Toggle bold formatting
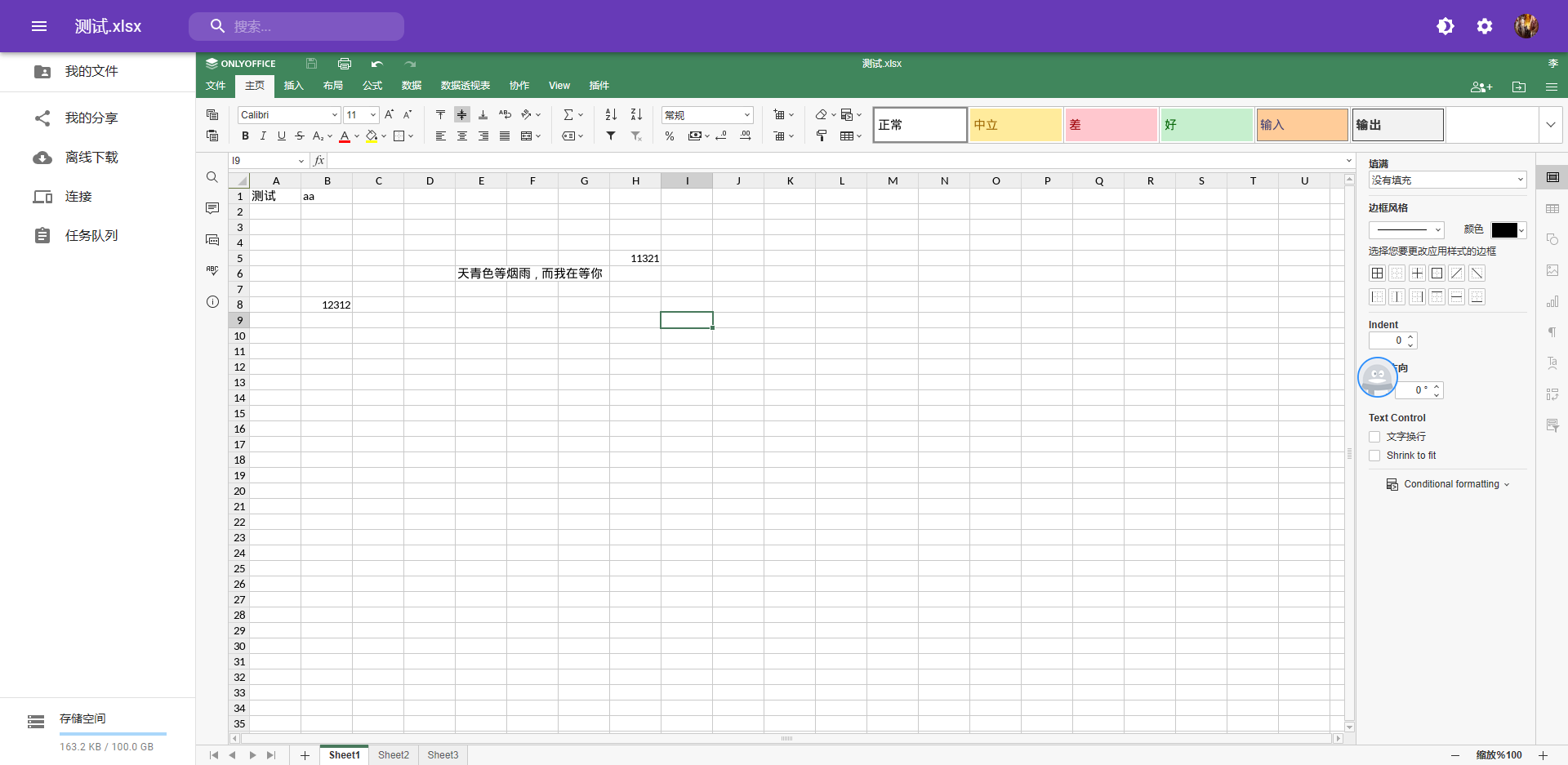The image size is (1568, 765). pyautogui.click(x=245, y=136)
